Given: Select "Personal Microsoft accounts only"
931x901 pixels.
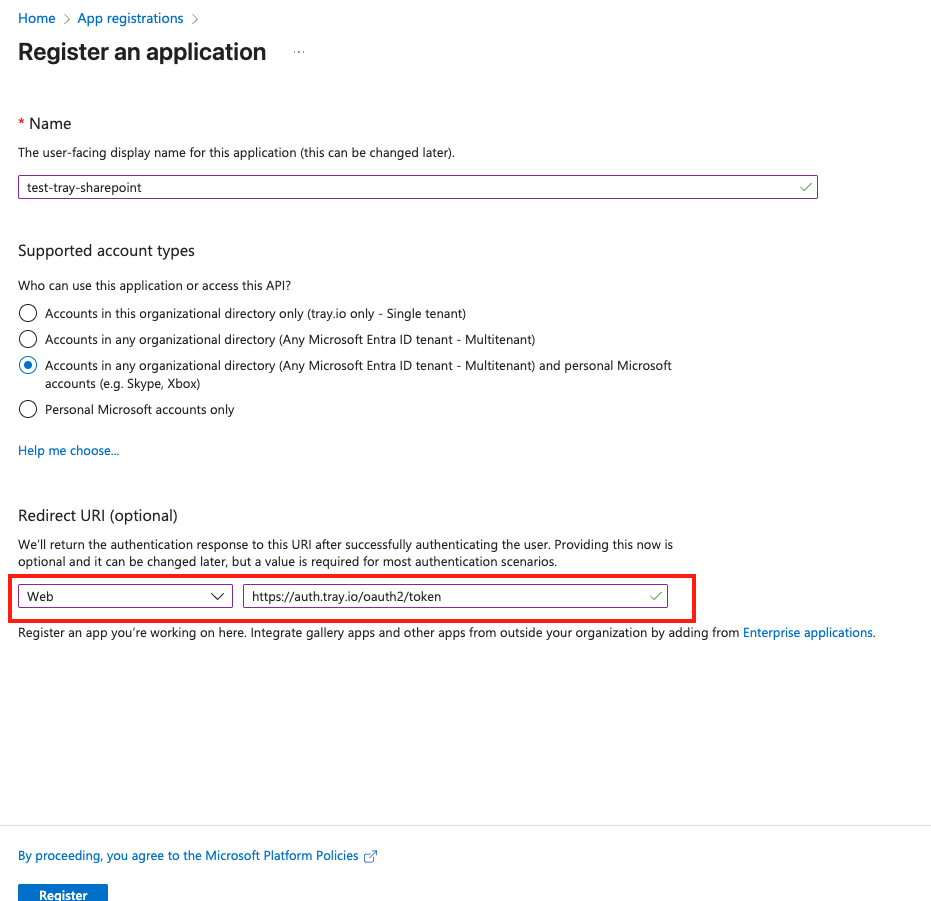Looking at the screenshot, I should 28,409.
